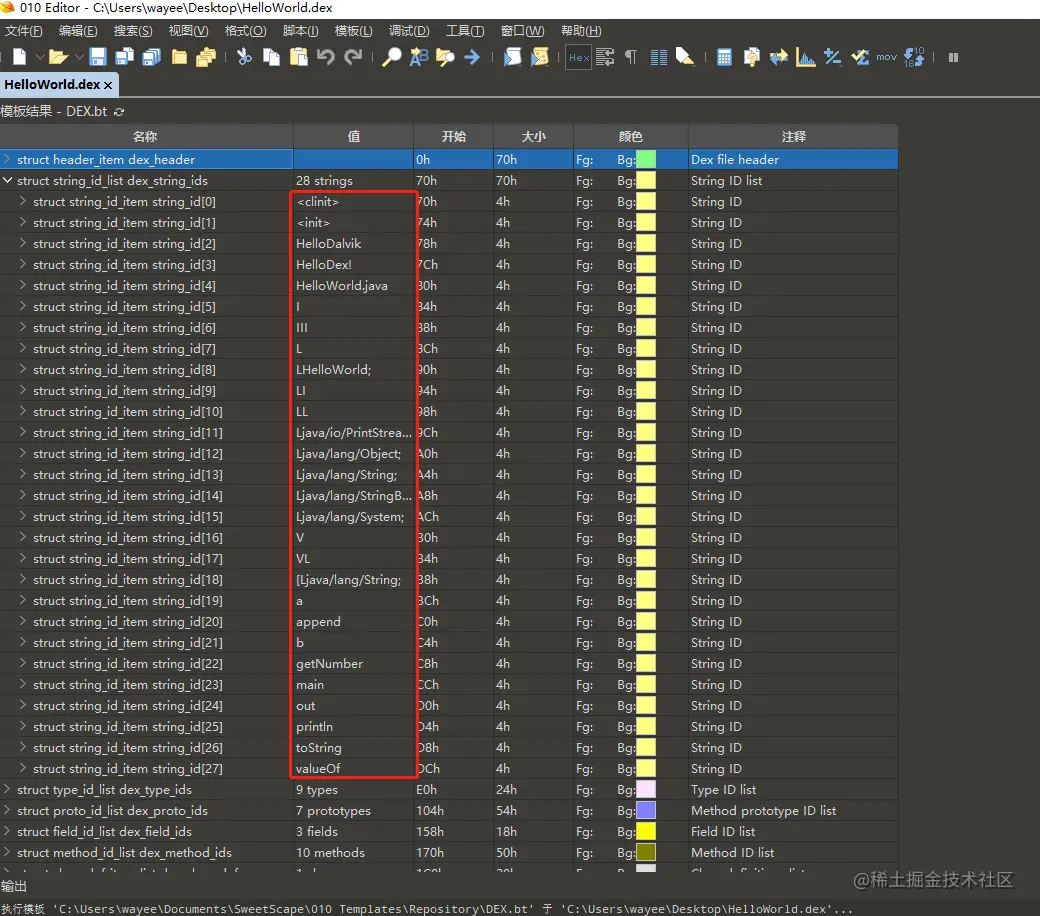
Task: Click the document with question mark icon
Action: [x=751, y=58]
